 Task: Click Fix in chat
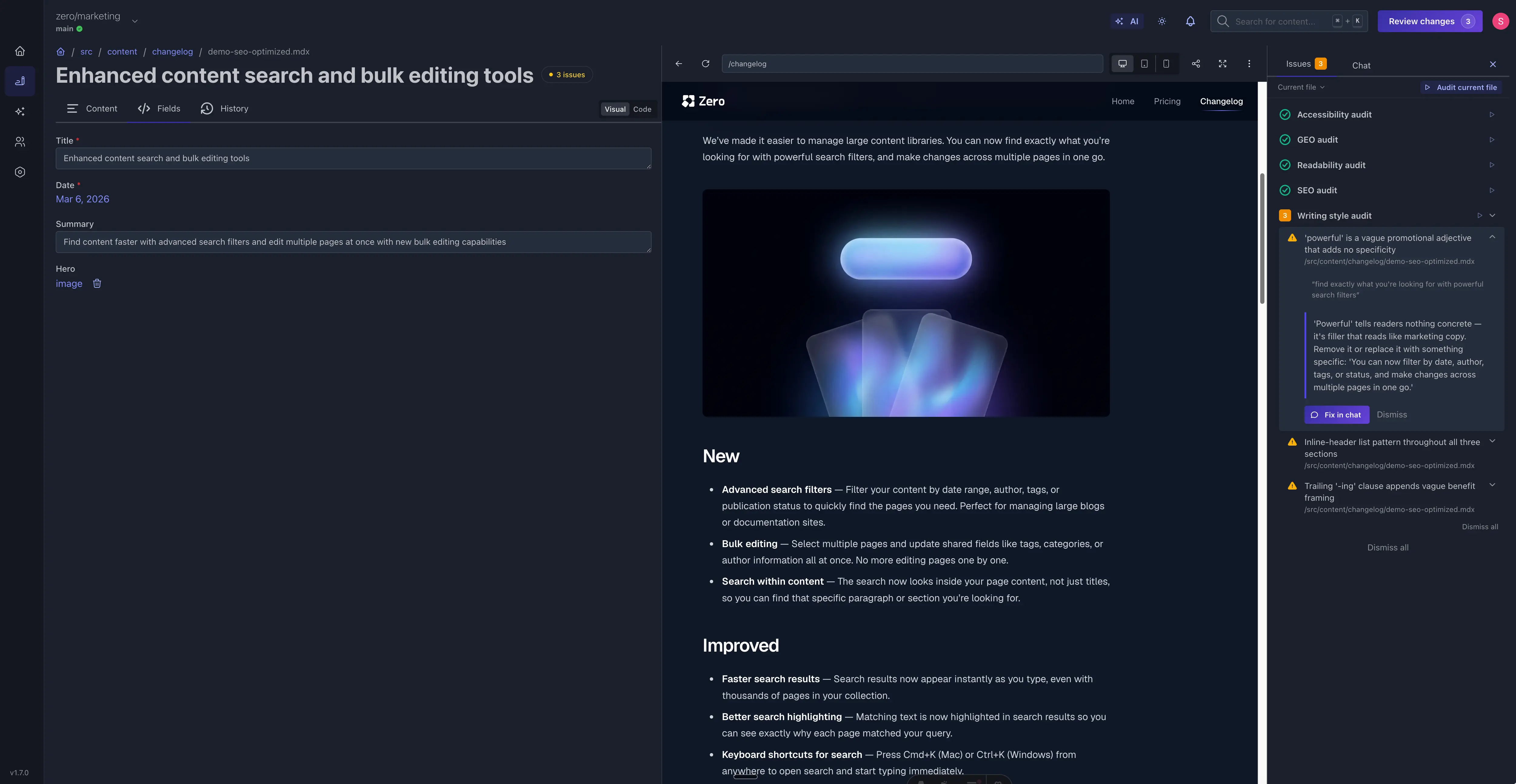coord(1337,415)
